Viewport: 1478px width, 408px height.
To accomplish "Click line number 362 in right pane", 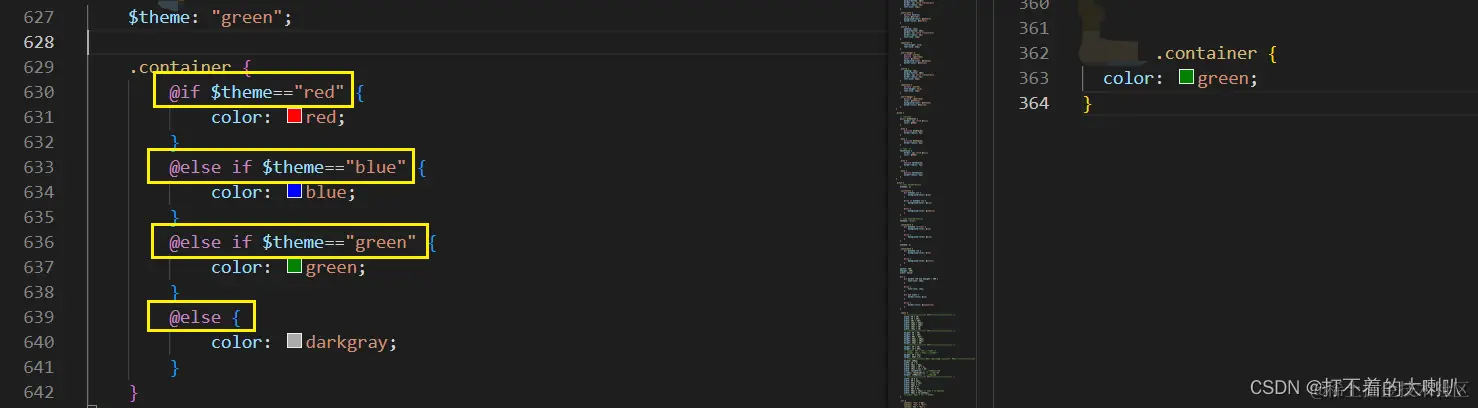I will pos(1033,53).
